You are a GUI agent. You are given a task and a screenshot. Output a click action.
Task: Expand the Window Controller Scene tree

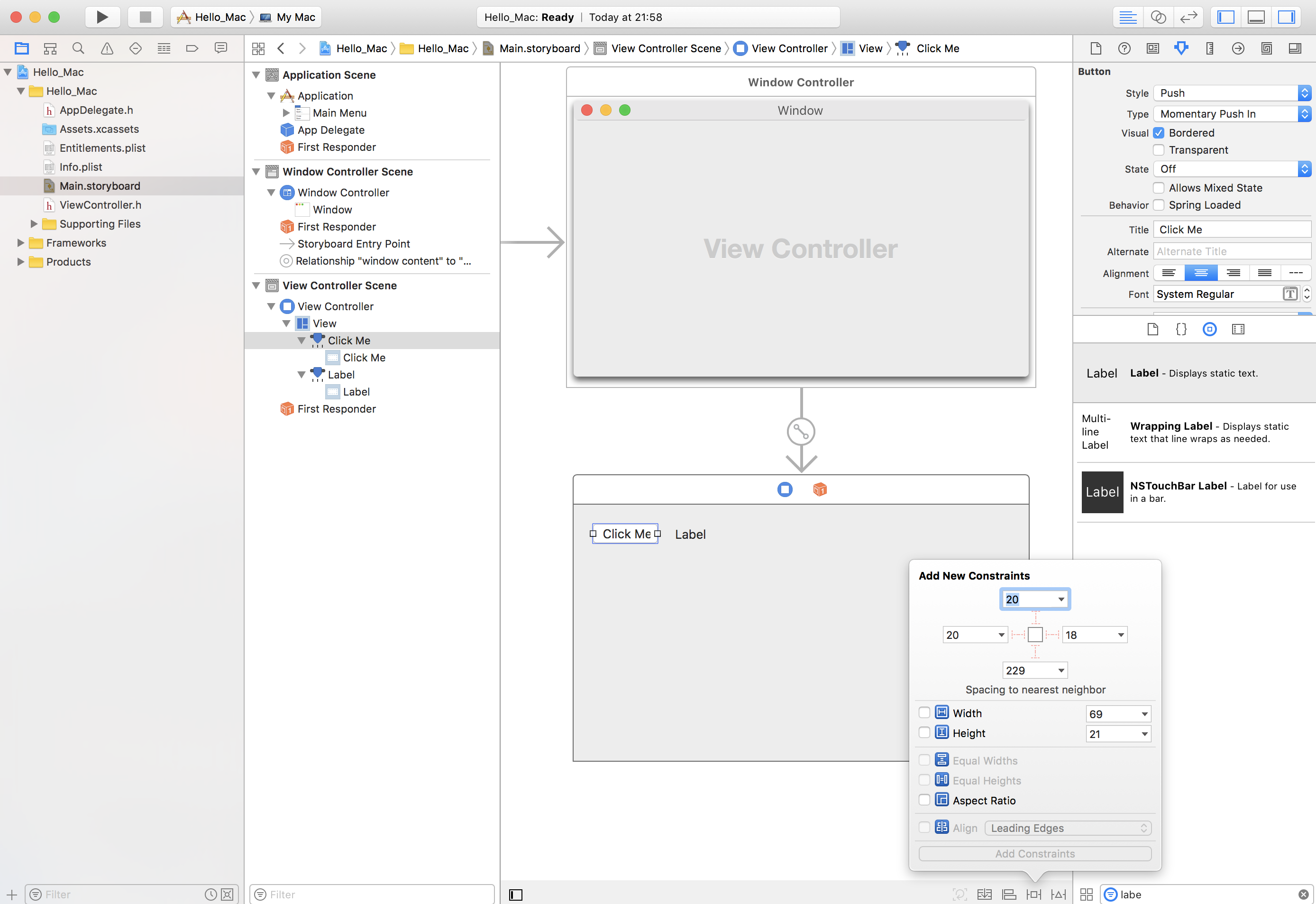pos(257,171)
